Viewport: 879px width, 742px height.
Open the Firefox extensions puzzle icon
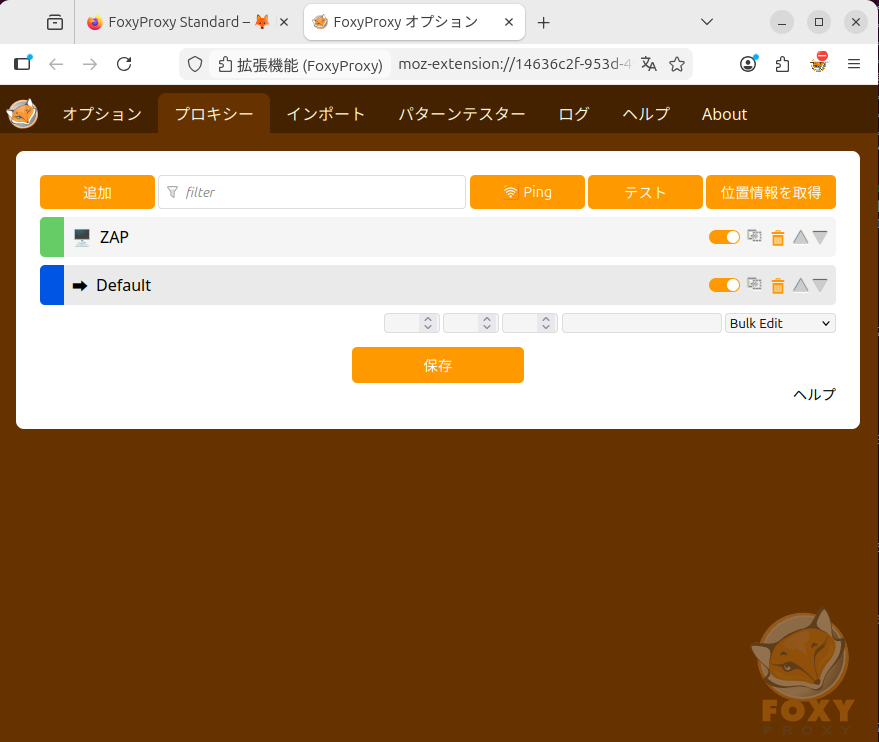[x=783, y=64]
